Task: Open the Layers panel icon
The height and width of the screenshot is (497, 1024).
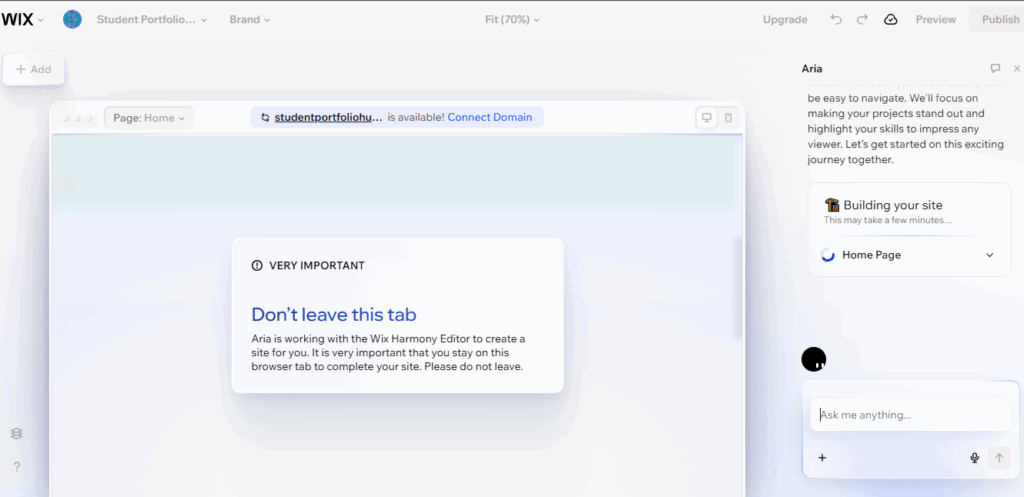Action: pyautogui.click(x=17, y=434)
